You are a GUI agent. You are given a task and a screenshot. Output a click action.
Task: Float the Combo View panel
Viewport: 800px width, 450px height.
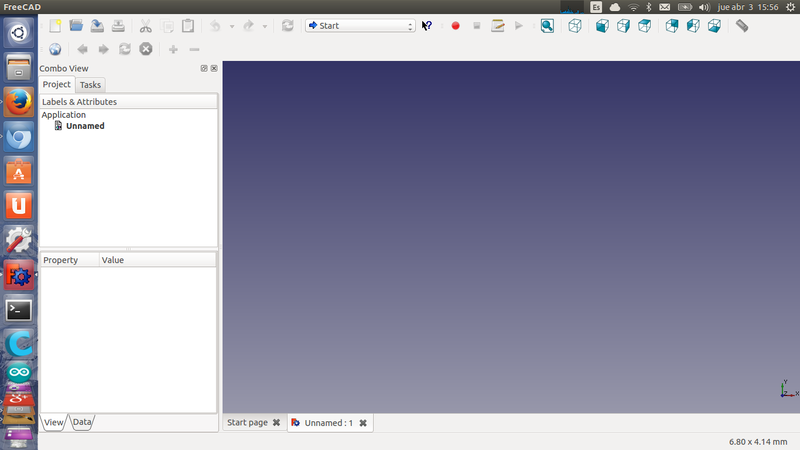(204, 68)
